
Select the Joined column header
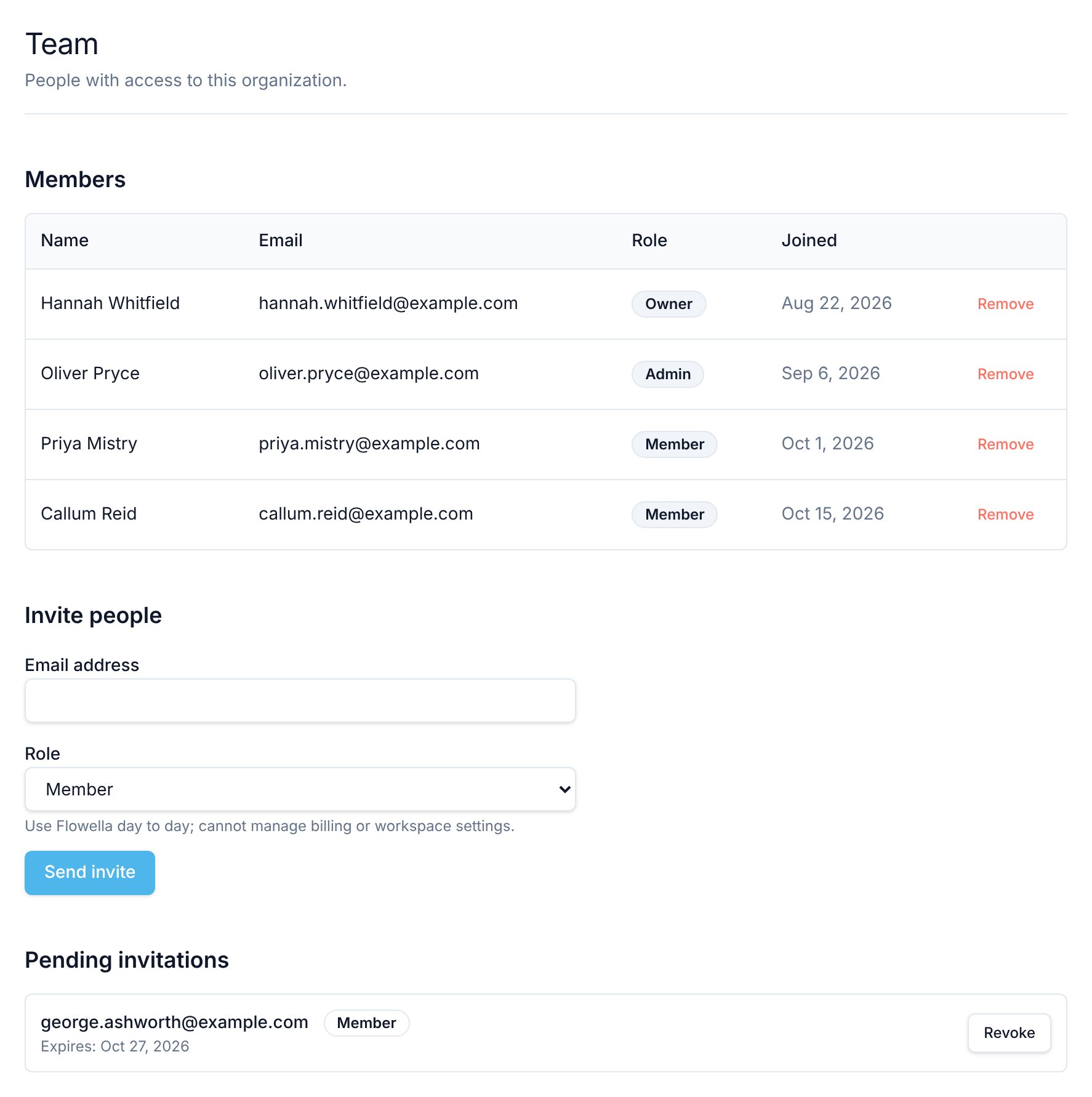pos(809,241)
